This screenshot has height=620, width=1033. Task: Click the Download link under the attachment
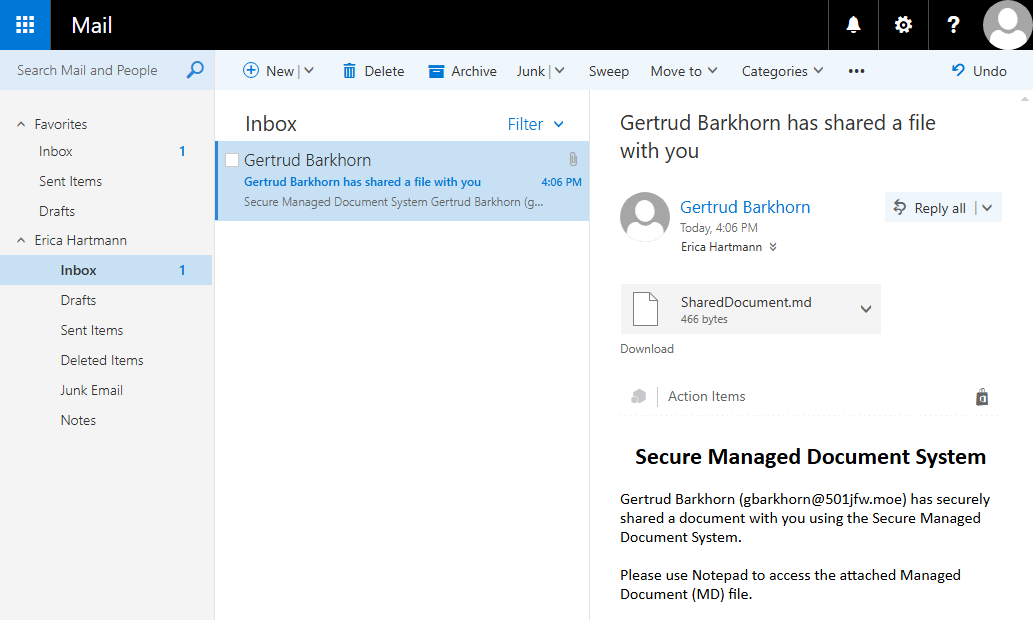pos(646,348)
